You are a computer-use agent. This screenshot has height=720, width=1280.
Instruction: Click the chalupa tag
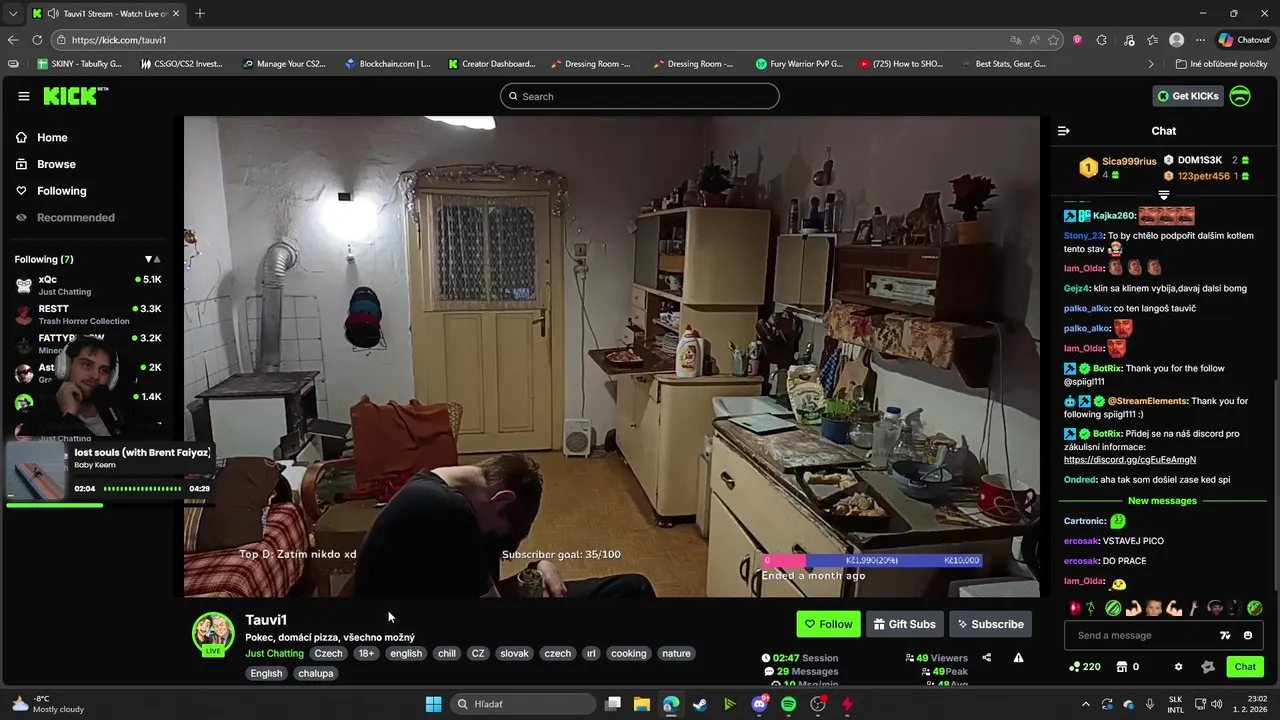tap(316, 674)
